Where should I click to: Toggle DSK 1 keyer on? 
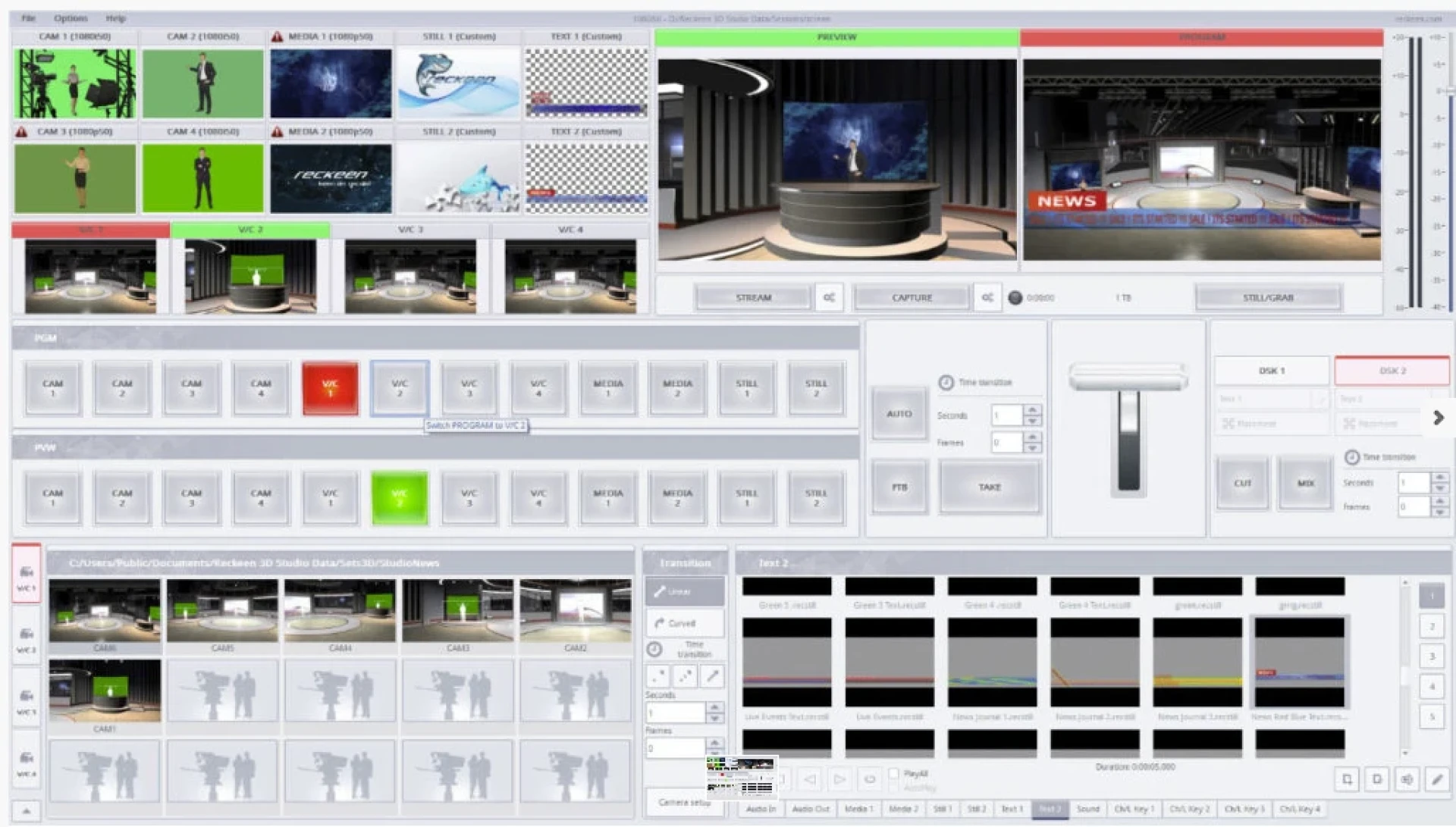(x=1272, y=371)
